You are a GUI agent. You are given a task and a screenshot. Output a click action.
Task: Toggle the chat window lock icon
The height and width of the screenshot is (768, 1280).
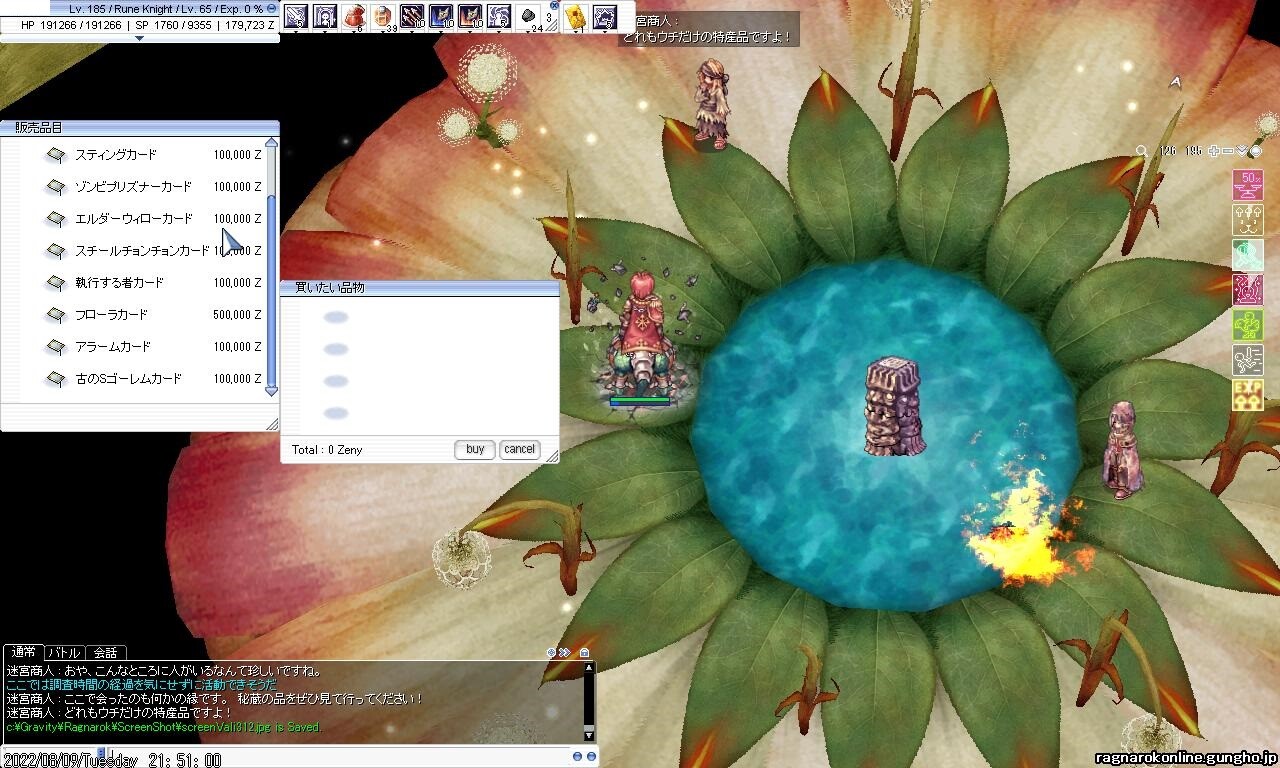click(x=585, y=652)
